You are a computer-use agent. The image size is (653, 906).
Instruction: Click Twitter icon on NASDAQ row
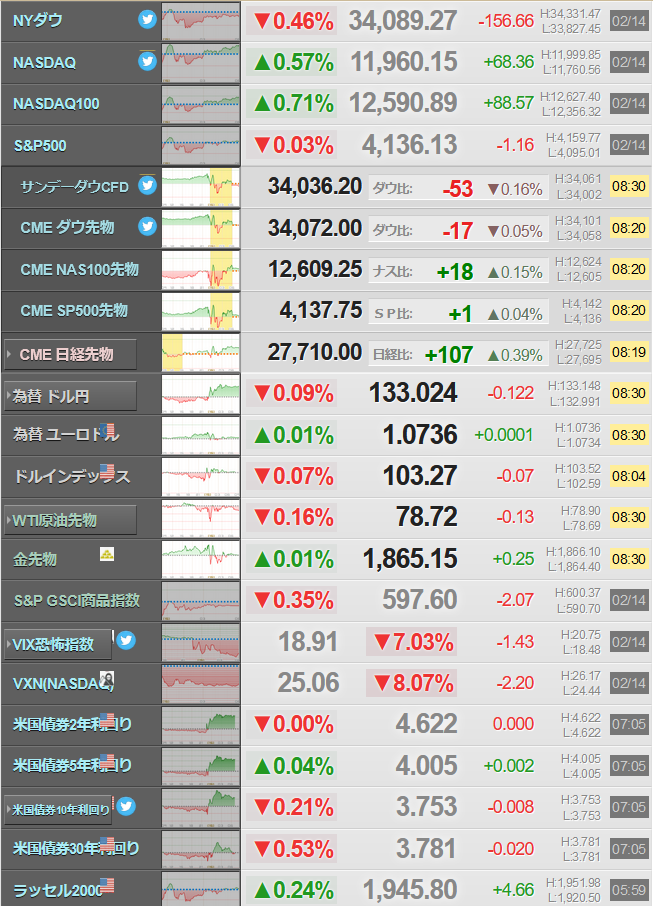147,61
